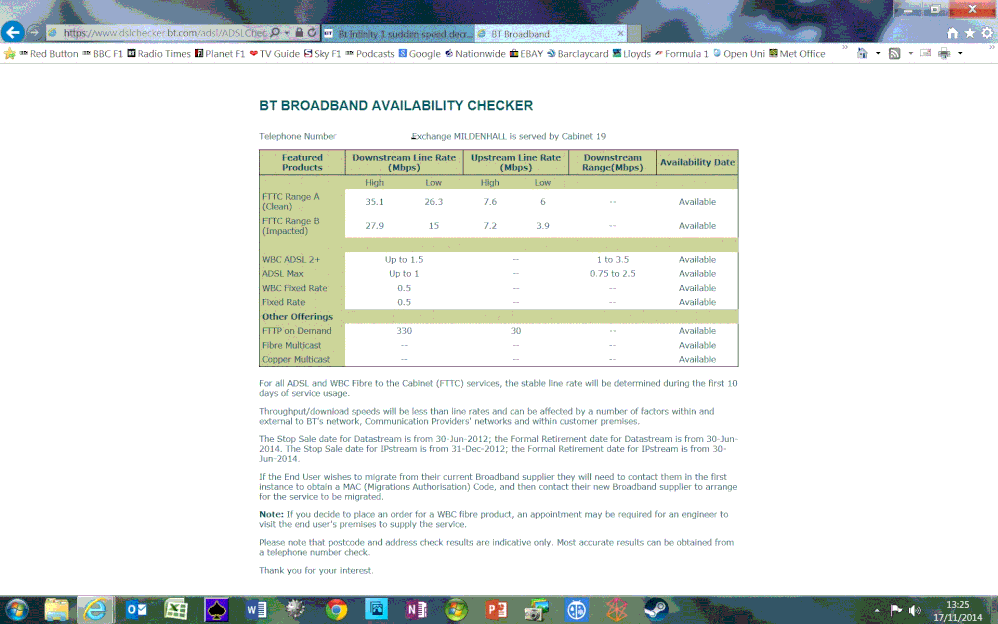Expand the address bar search dropdown arrow
This screenshot has height=624, width=998.
click(x=287, y=32)
